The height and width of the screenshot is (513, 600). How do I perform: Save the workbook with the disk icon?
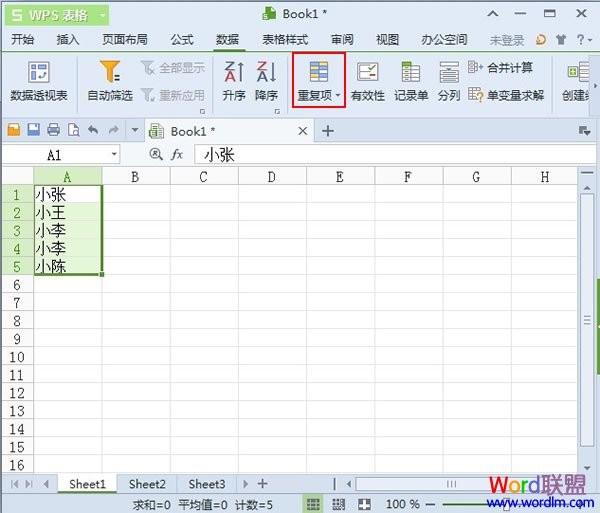click(x=34, y=130)
